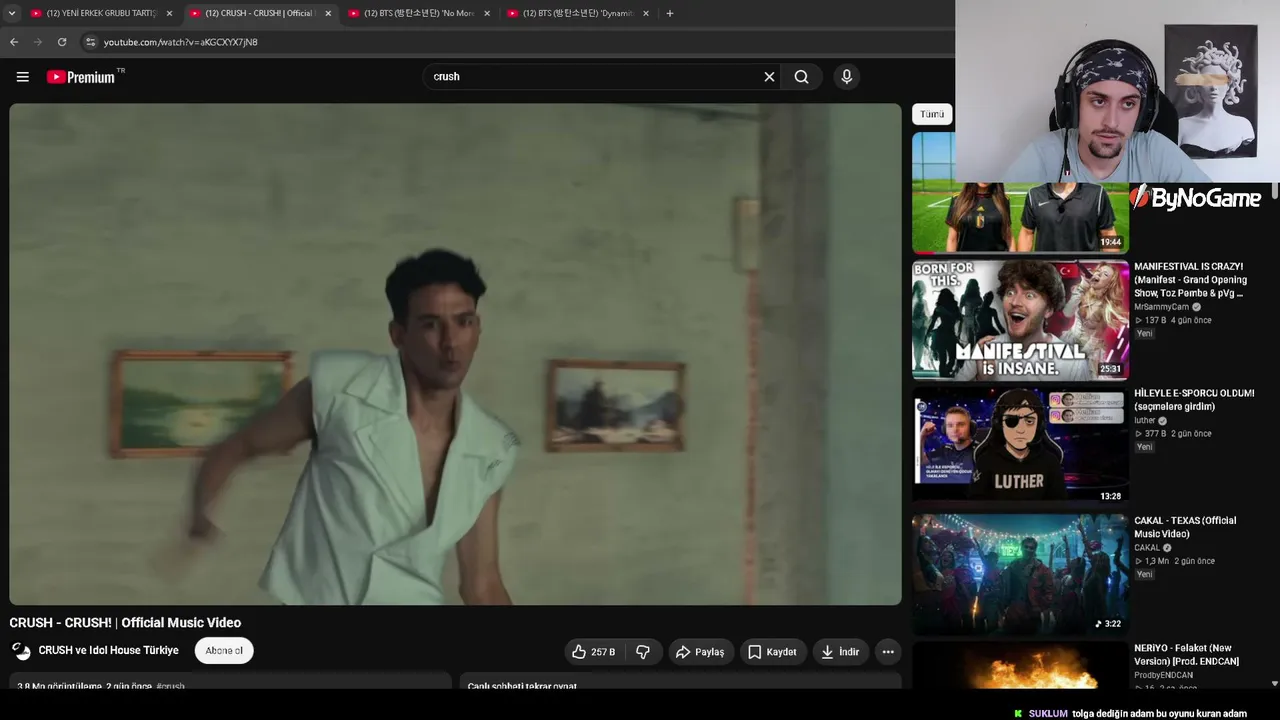The width and height of the screenshot is (1280, 720).
Task: Open more actions three-dot menu
Action: tap(888, 652)
